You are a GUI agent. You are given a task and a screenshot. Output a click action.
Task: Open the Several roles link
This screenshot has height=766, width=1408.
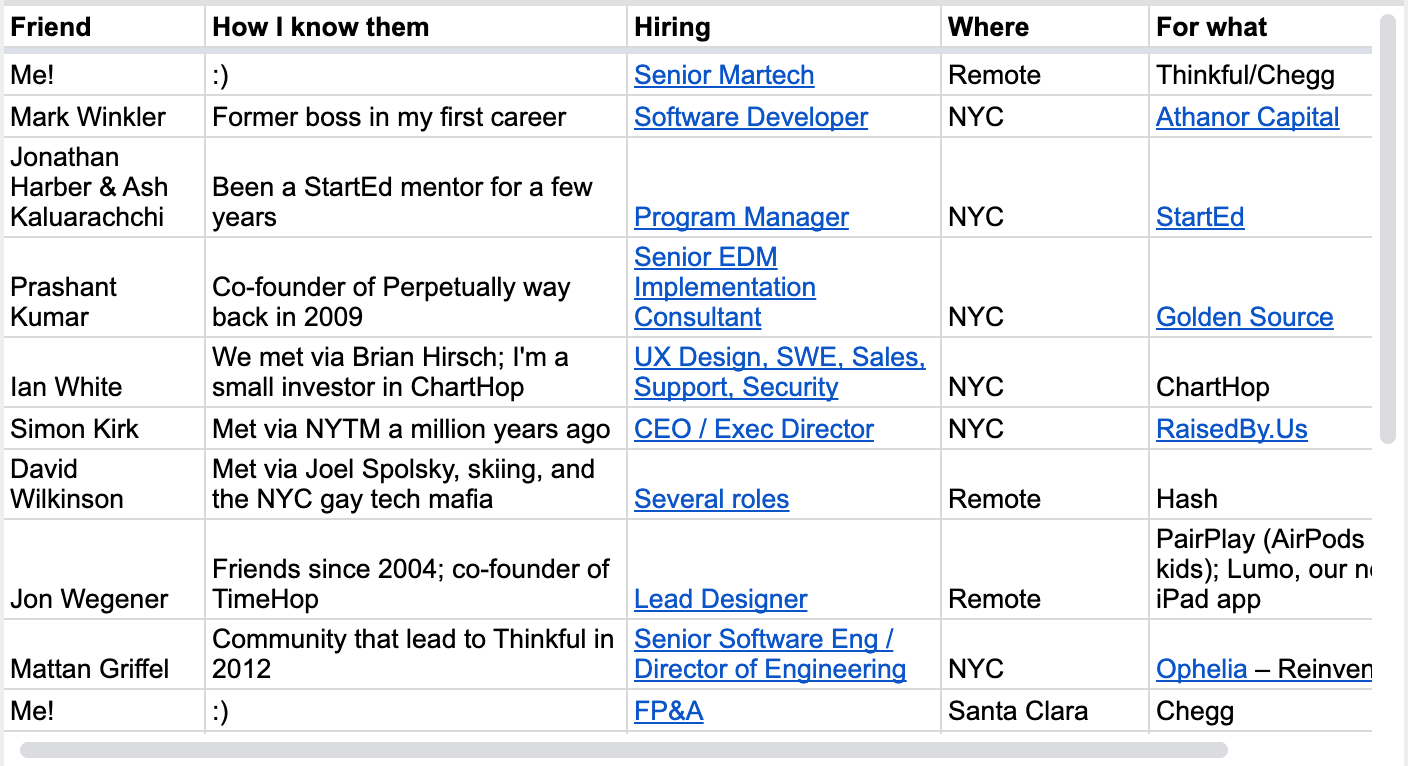tap(711, 499)
